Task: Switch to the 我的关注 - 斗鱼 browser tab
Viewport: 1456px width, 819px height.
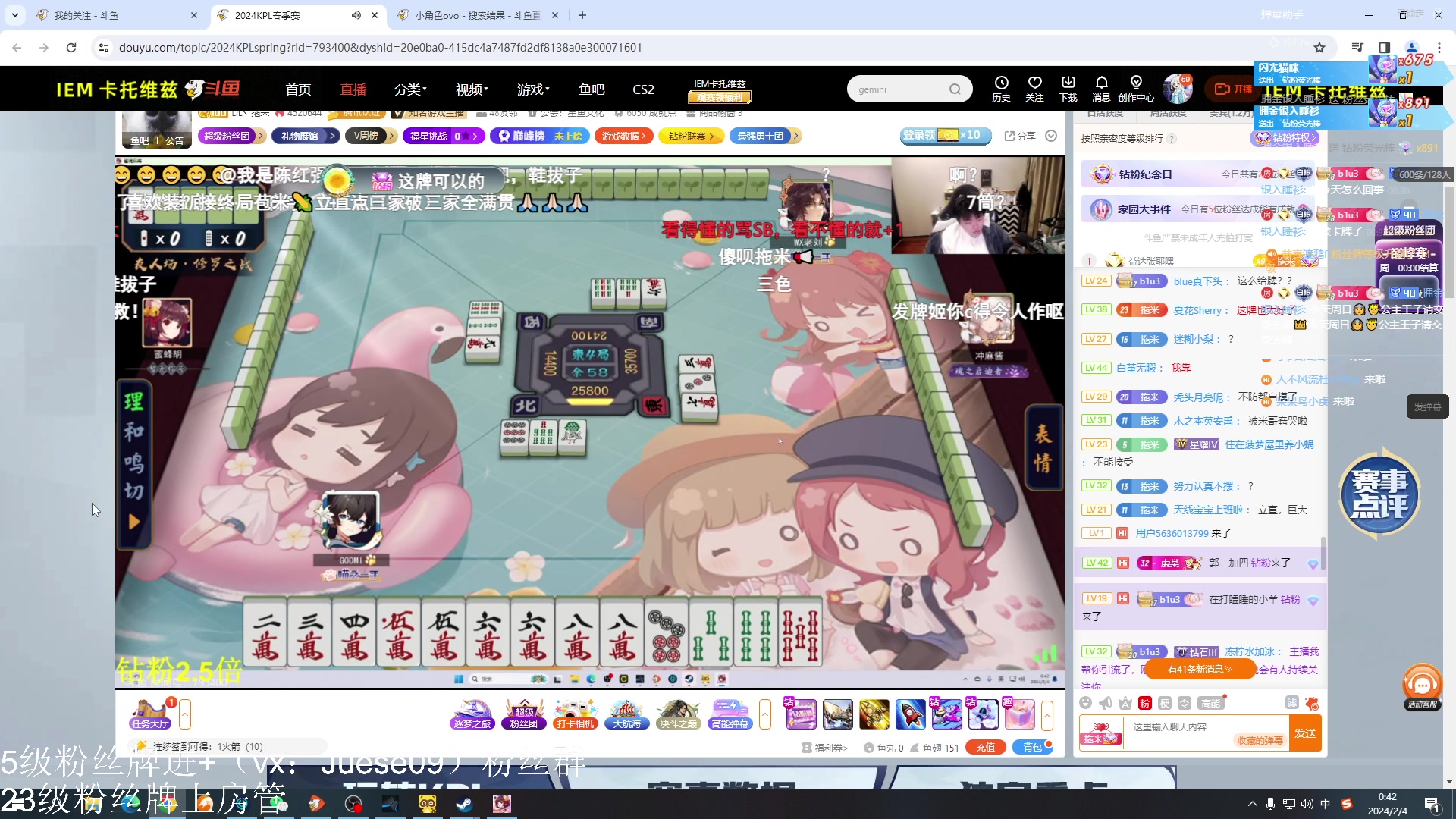Action: click(116, 15)
